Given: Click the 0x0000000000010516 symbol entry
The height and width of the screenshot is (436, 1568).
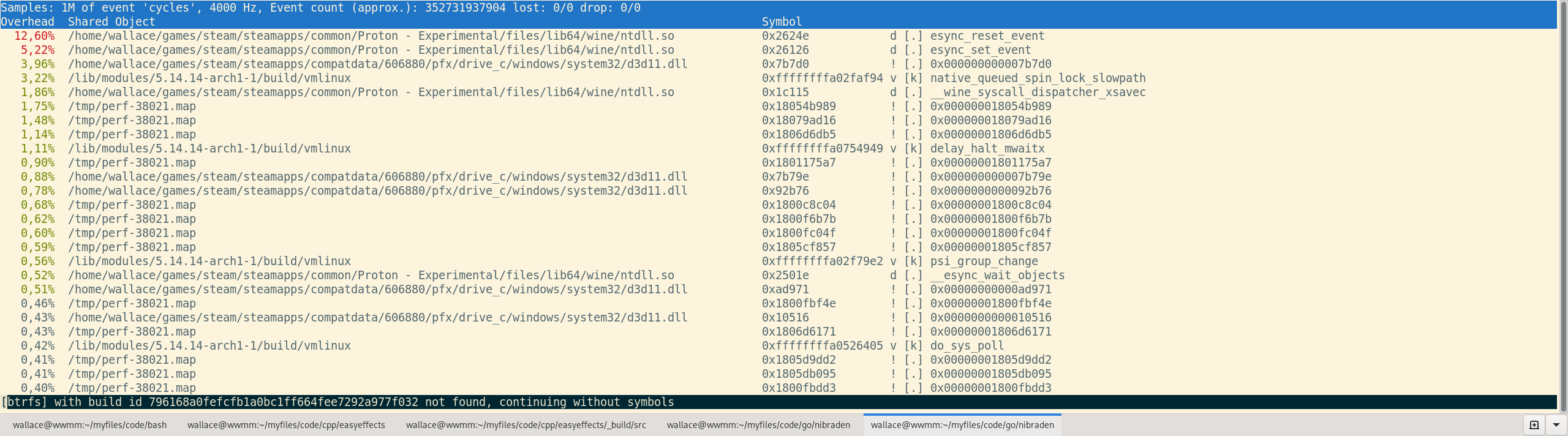Looking at the screenshot, I should pyautogui.click(x=991, y=318).
